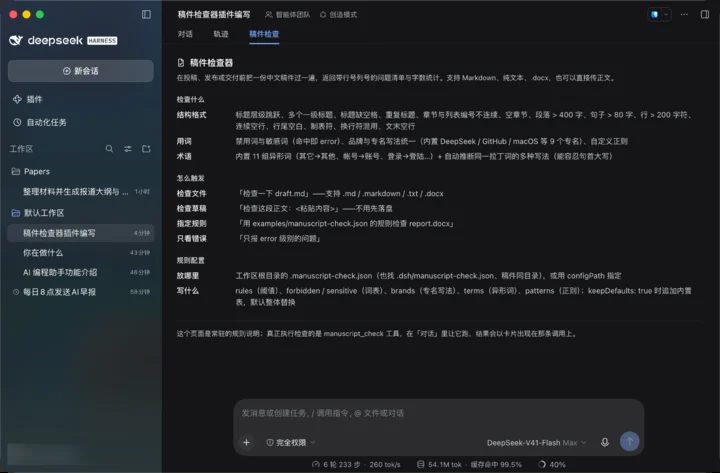Click the 智能体团队 header option

pyautogui.click(x=287, y=15)
